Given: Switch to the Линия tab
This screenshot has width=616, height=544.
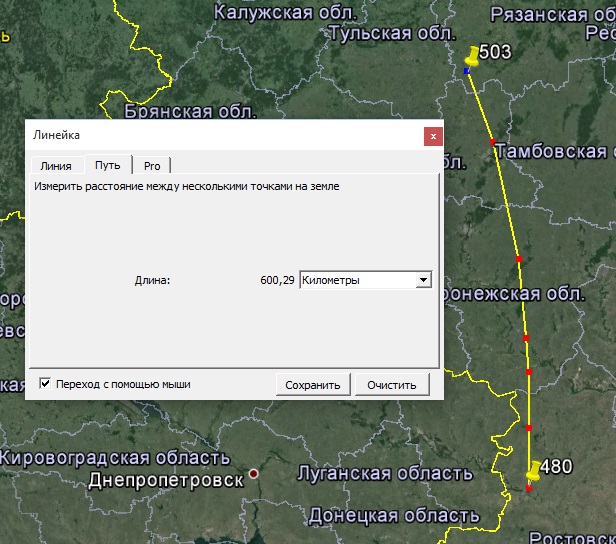Looking at the screenshot, I should coord(56,166).
